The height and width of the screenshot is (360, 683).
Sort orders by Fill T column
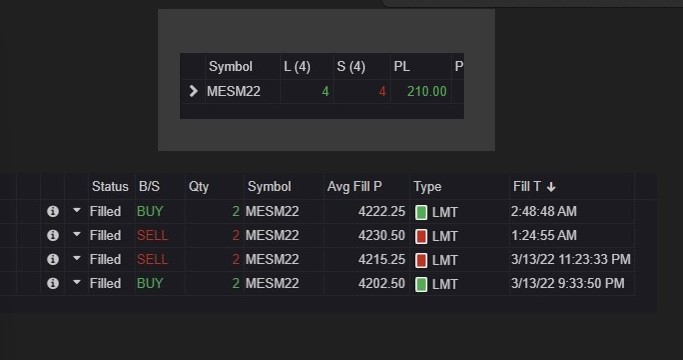(x=534, y=187)
